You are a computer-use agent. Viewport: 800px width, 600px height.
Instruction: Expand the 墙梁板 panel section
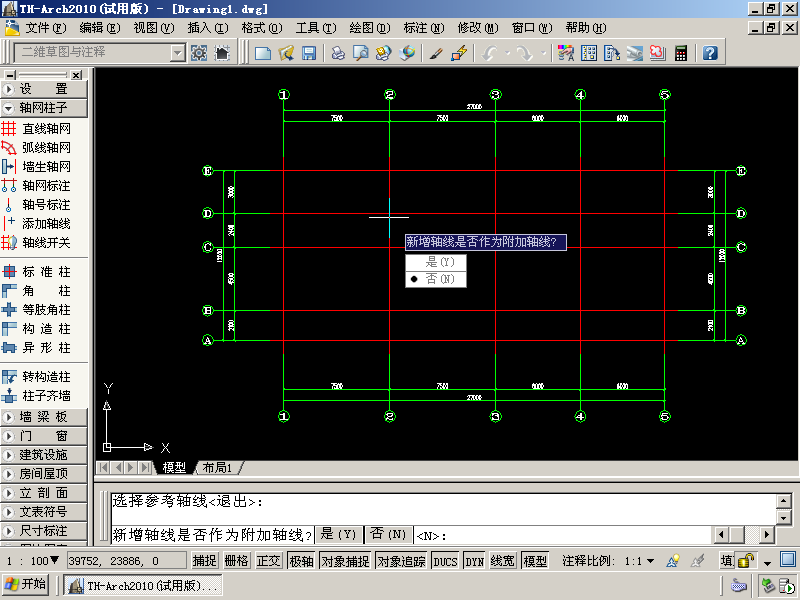tap(44, 417)
